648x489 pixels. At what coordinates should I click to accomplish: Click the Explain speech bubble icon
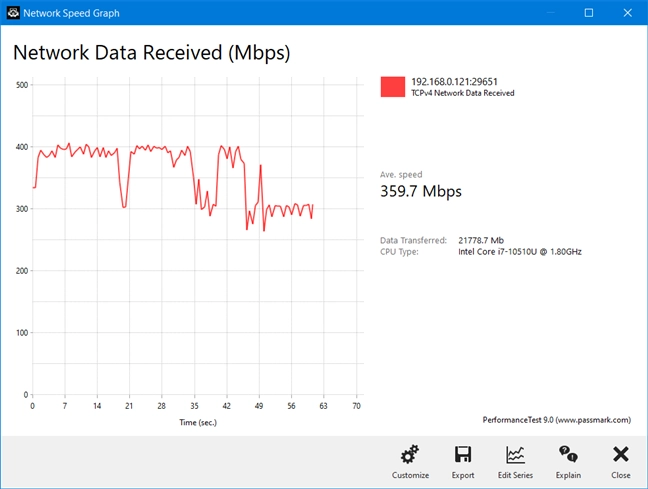tap(568, 454)
